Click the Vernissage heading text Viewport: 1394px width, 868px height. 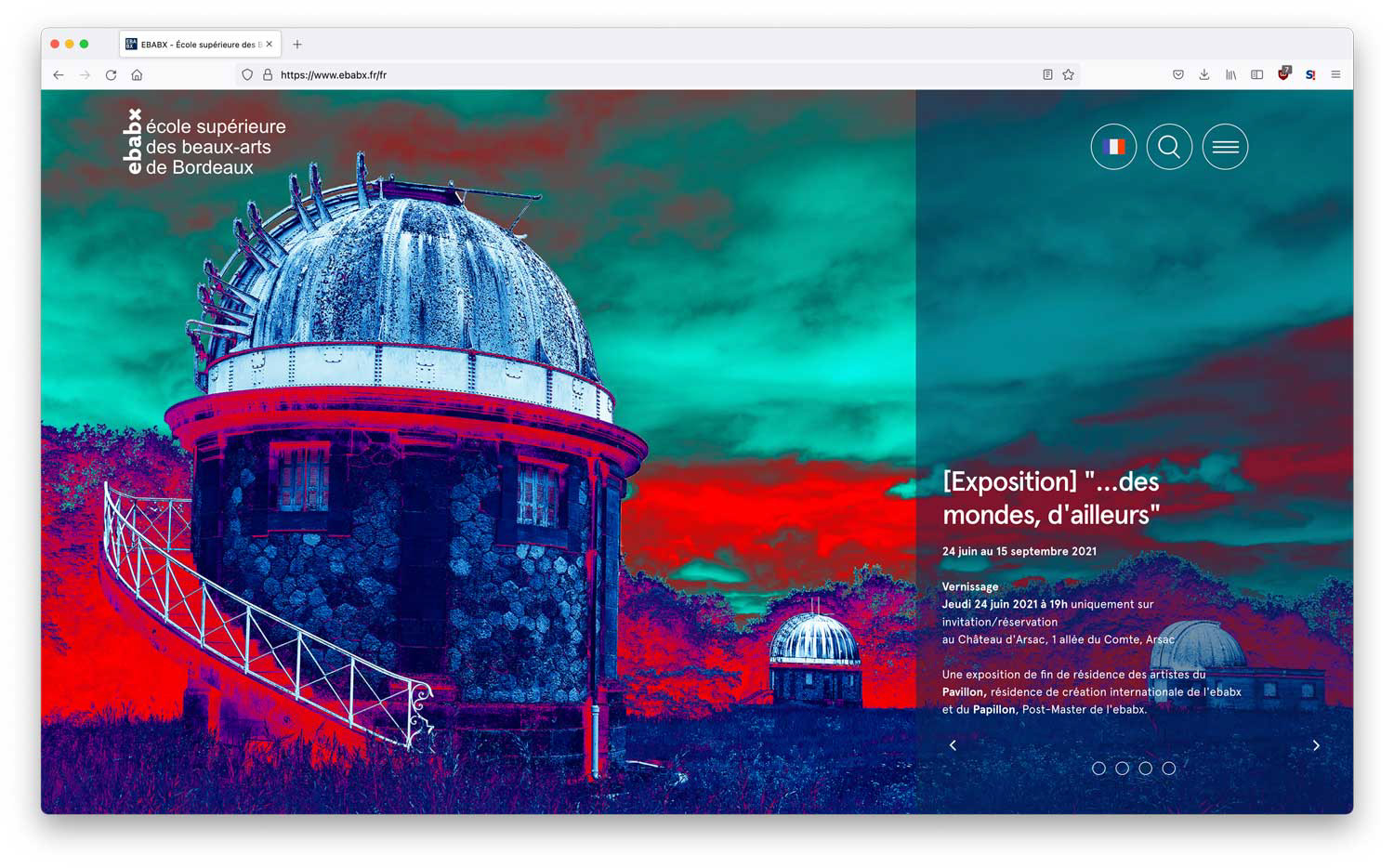[970, 586]
